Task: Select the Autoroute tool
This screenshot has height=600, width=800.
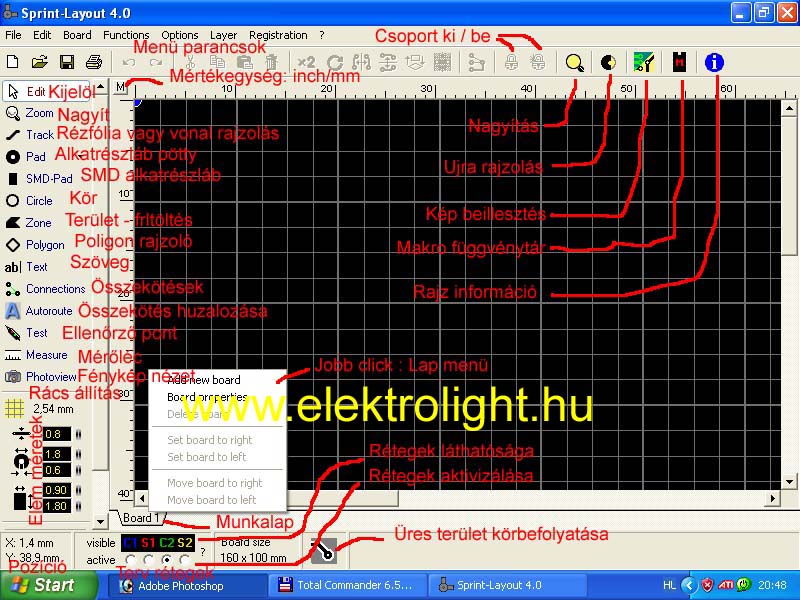Action: click(39, 311)
